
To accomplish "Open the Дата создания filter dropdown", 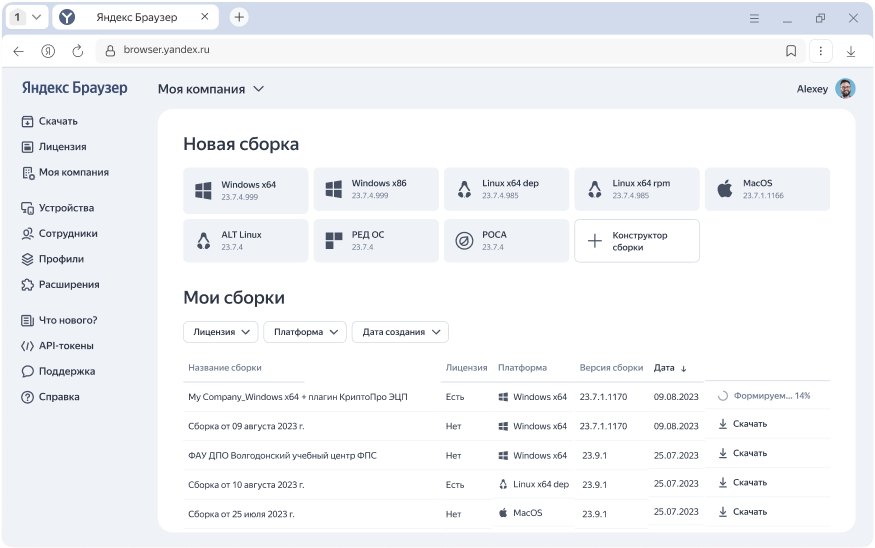I will (400, 332).
